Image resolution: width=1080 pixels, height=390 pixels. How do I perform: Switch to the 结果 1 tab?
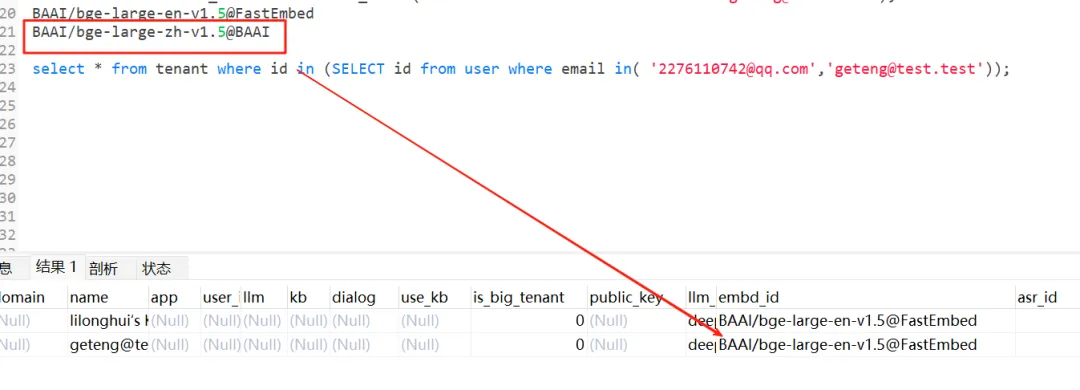(56, 267)
